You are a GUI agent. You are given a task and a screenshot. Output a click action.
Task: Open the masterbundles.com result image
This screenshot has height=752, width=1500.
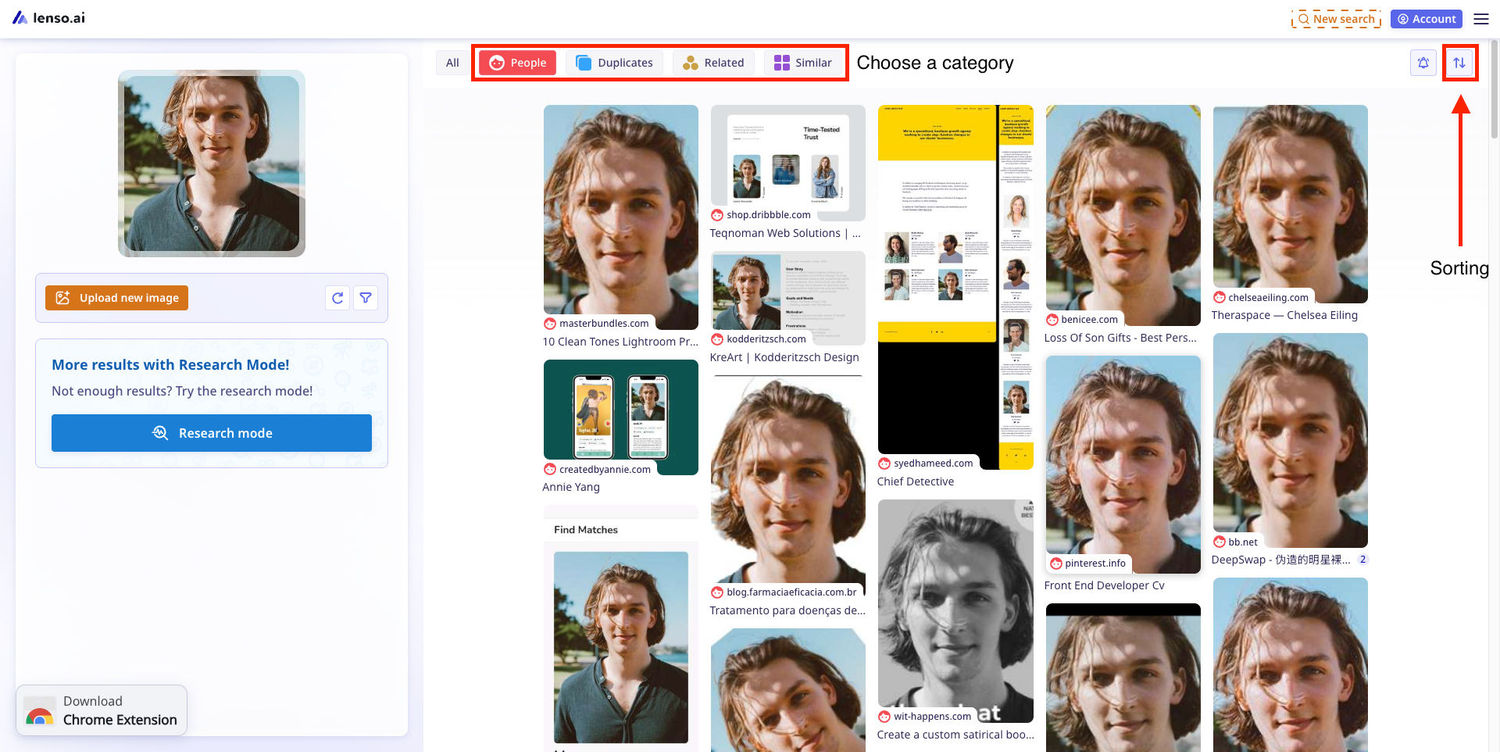click(x=621, y=217)
